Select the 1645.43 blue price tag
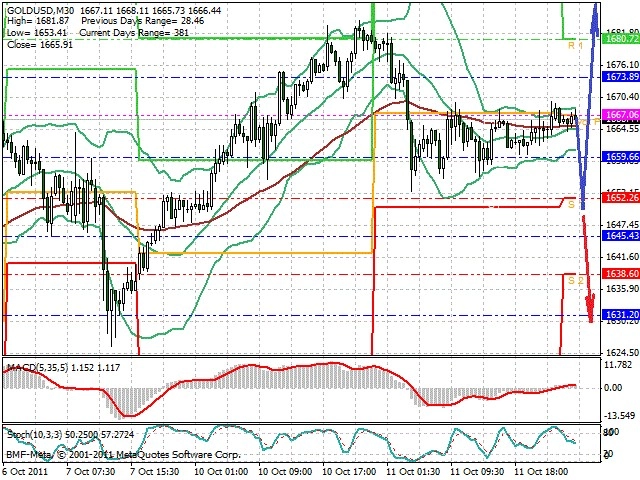This screenshot has height=480, width=640. (x=621, y=236)
